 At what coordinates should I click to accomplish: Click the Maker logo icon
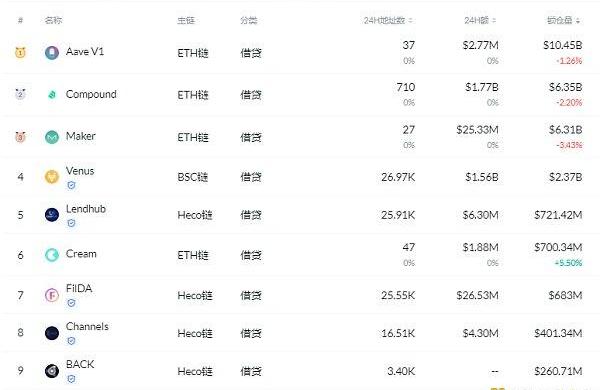pos(52,137)
